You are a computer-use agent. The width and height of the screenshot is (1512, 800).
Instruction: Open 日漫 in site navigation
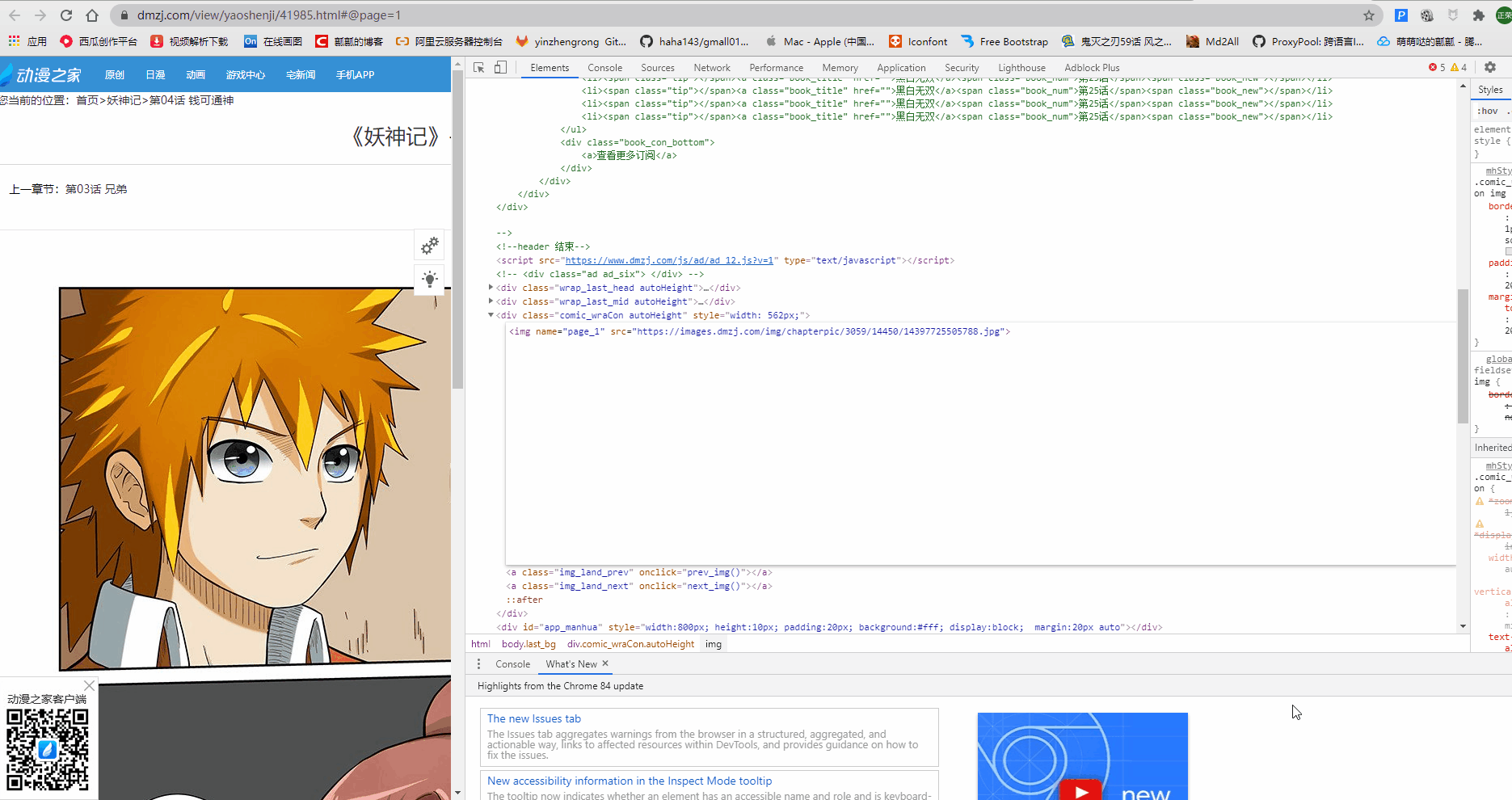155,75
